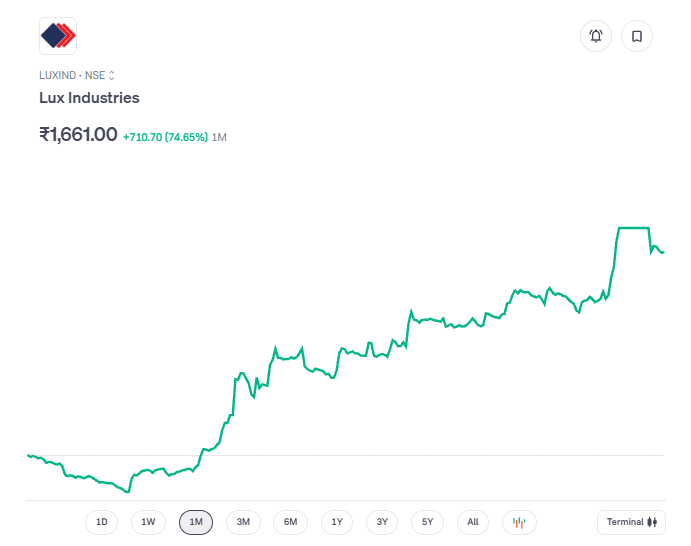Switch chart to 6M range
The height and width of the screenshot is (546, 691).
(290, 522)
